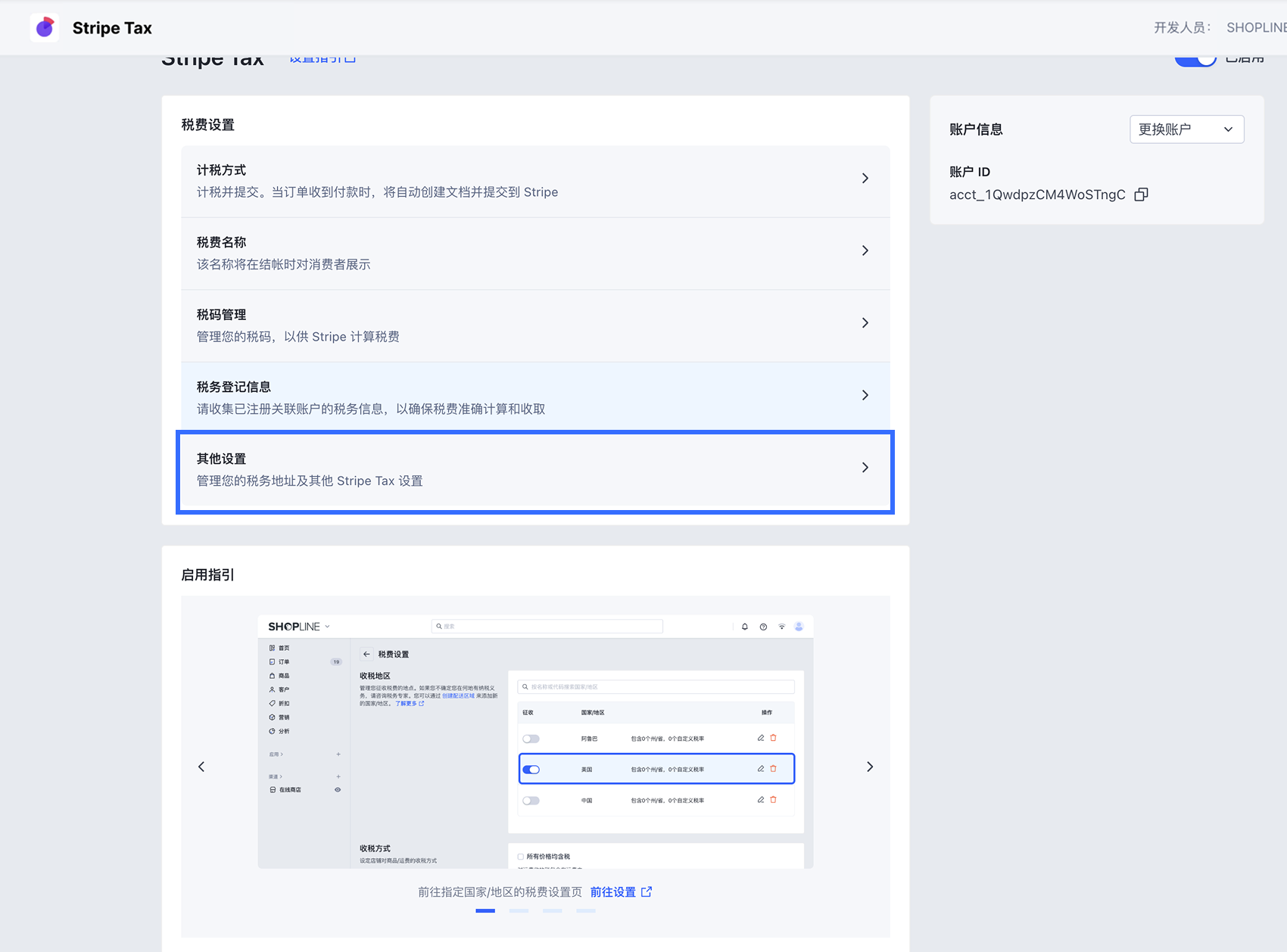This screenshot has height=952, width=1287.
Task: Expand the 税码管理 row chevron
Action: coord(865,323)
